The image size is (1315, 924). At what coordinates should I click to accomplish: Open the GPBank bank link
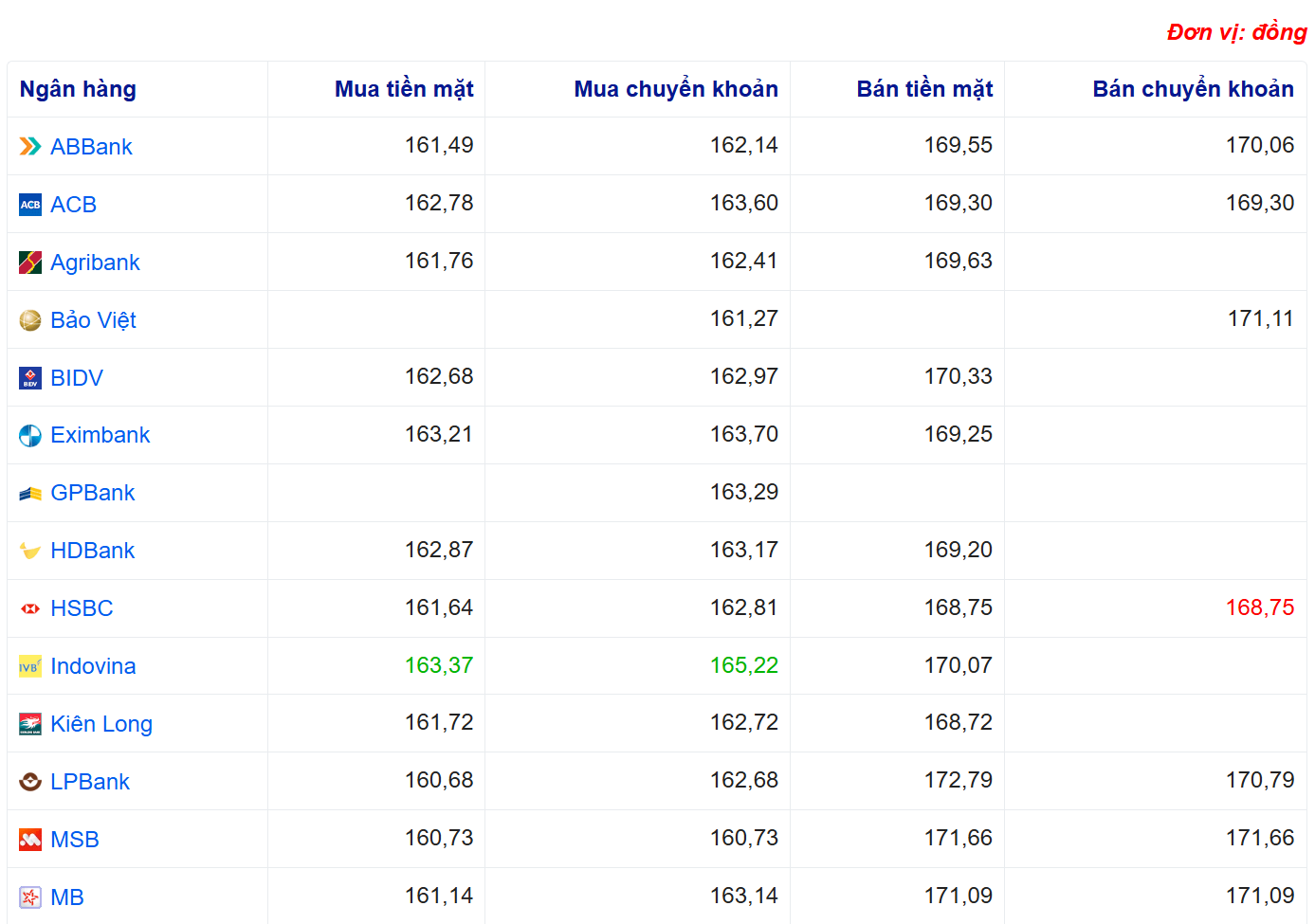92,493
